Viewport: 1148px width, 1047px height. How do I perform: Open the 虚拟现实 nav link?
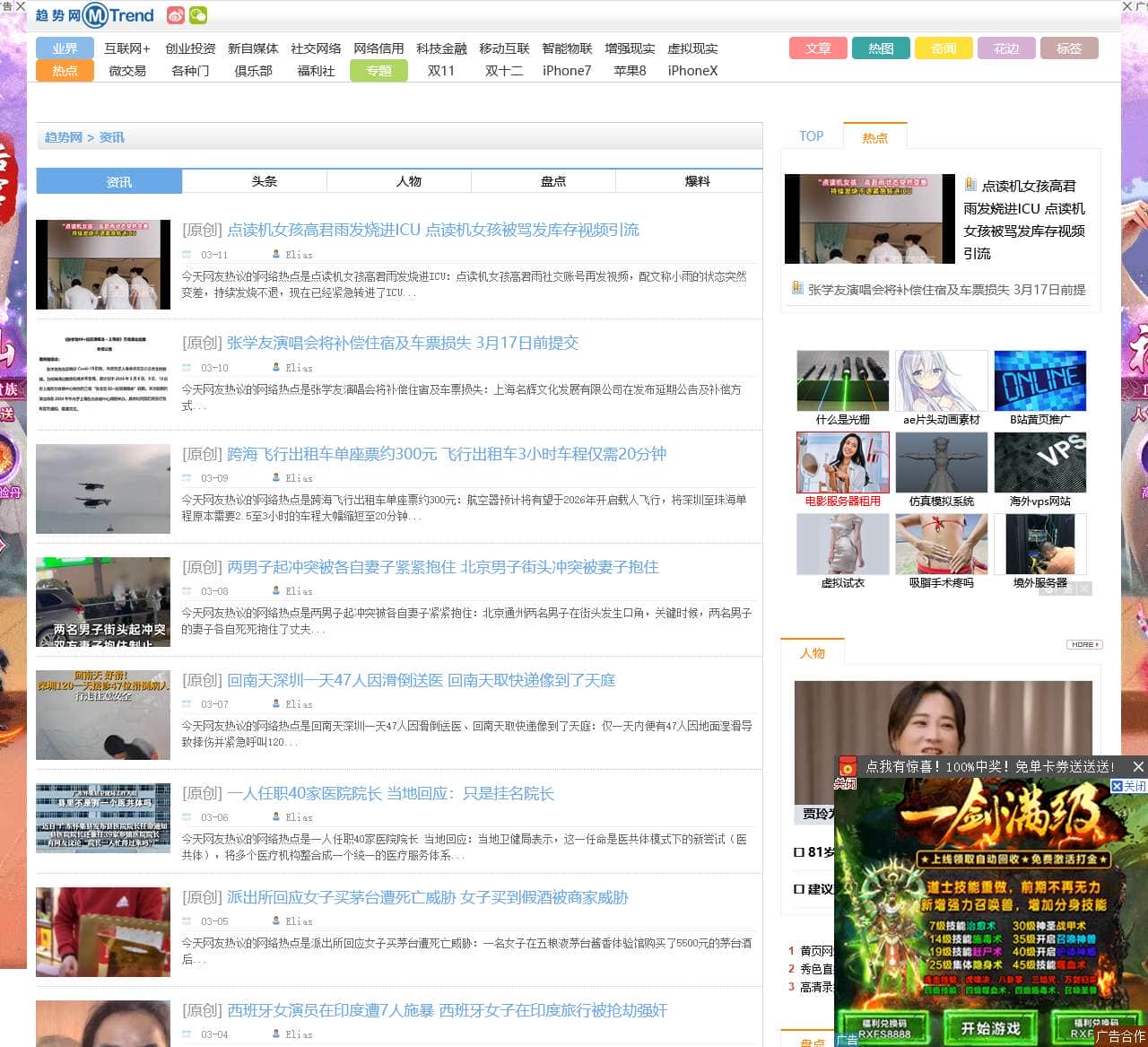pyautogui.click(x=692, y=48)
